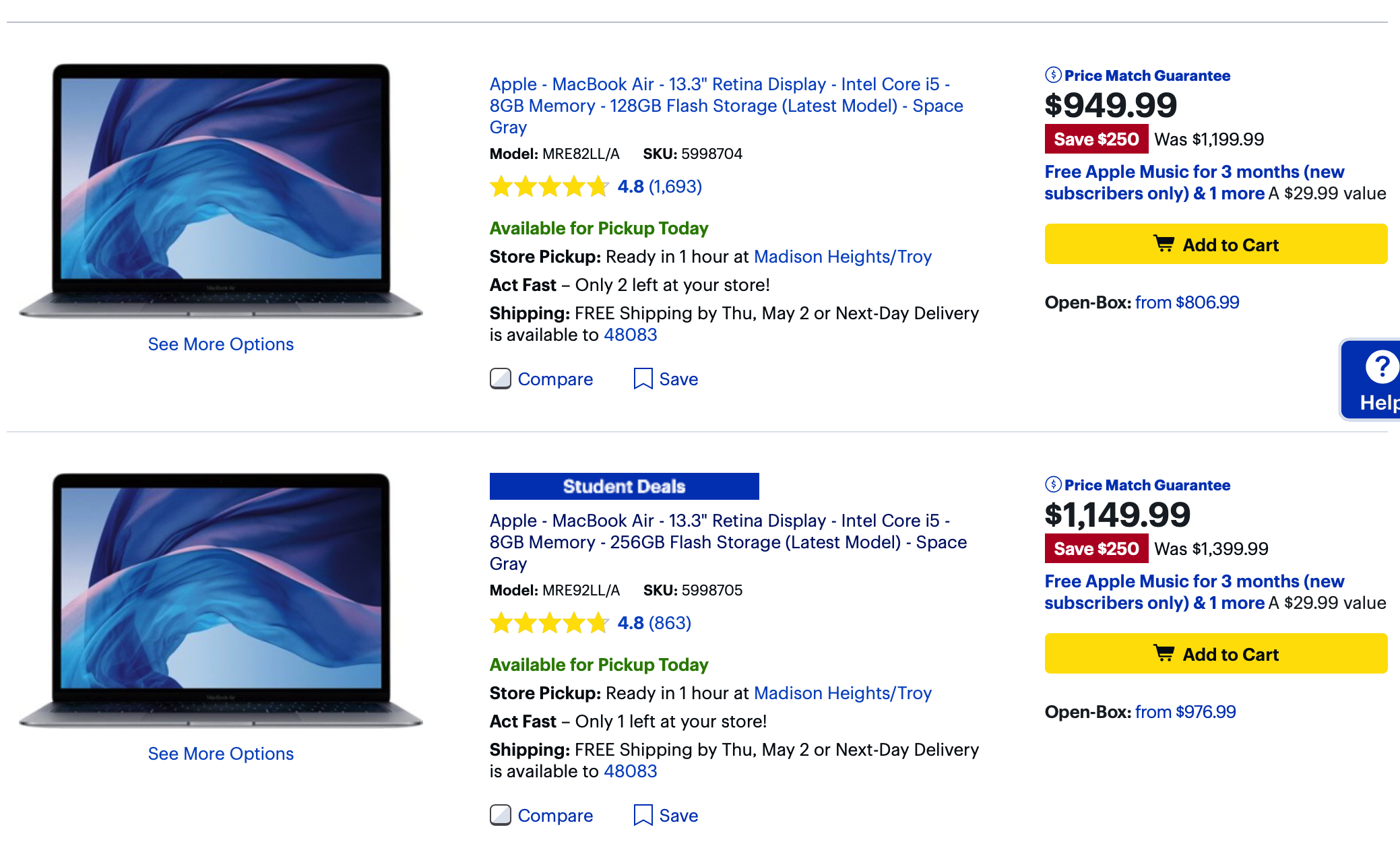The height and width of the screenshot is (846, 1400).
Task: Click the star rating of the 256GB MacBook Air
Action: (548, 623)
